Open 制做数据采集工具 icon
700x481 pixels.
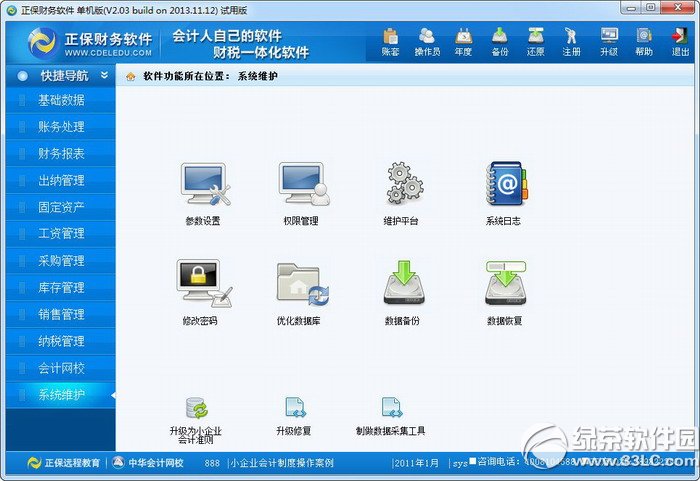tap(391, 416)
